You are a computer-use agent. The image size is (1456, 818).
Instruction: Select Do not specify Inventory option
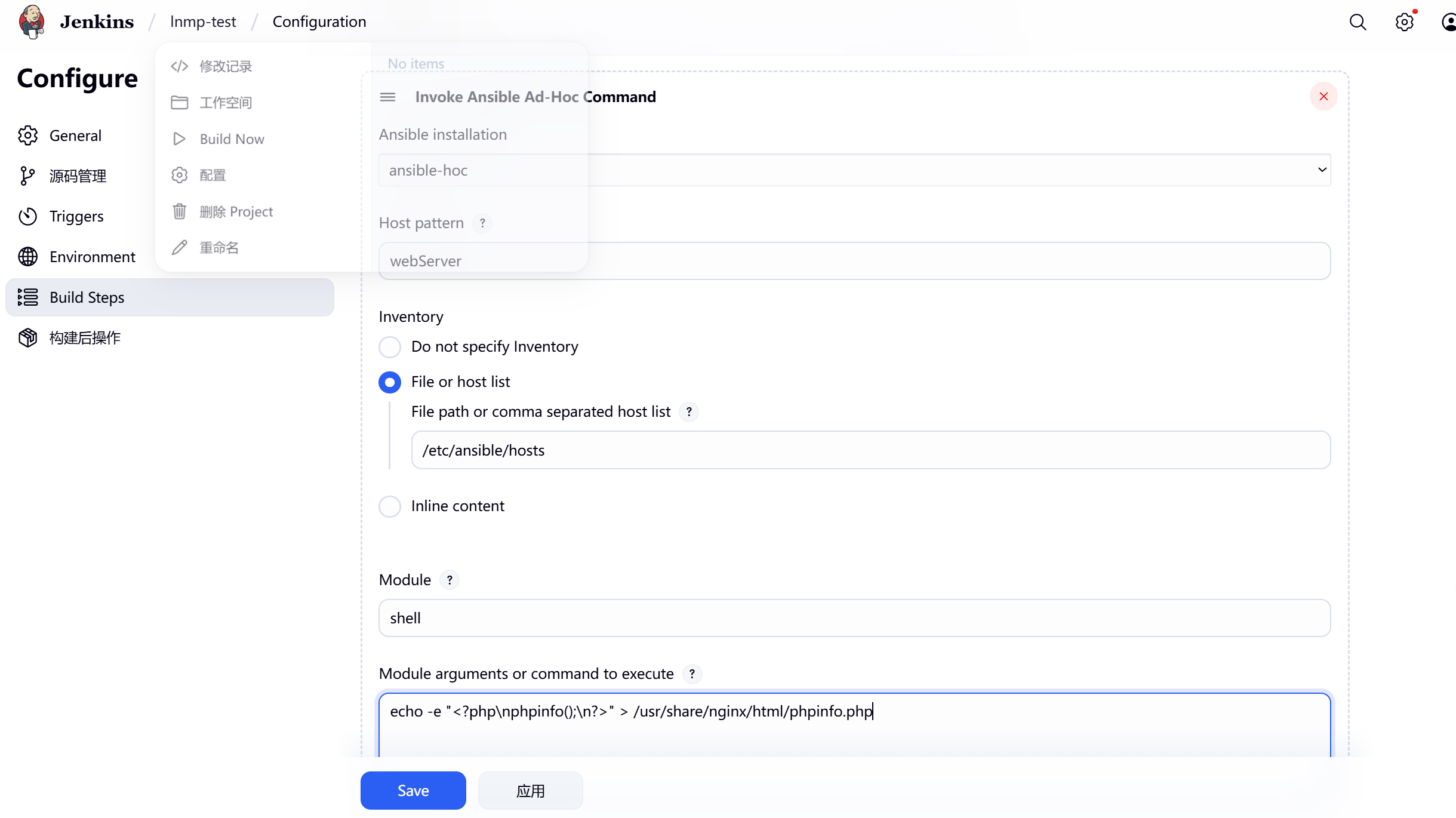[390, 347]
